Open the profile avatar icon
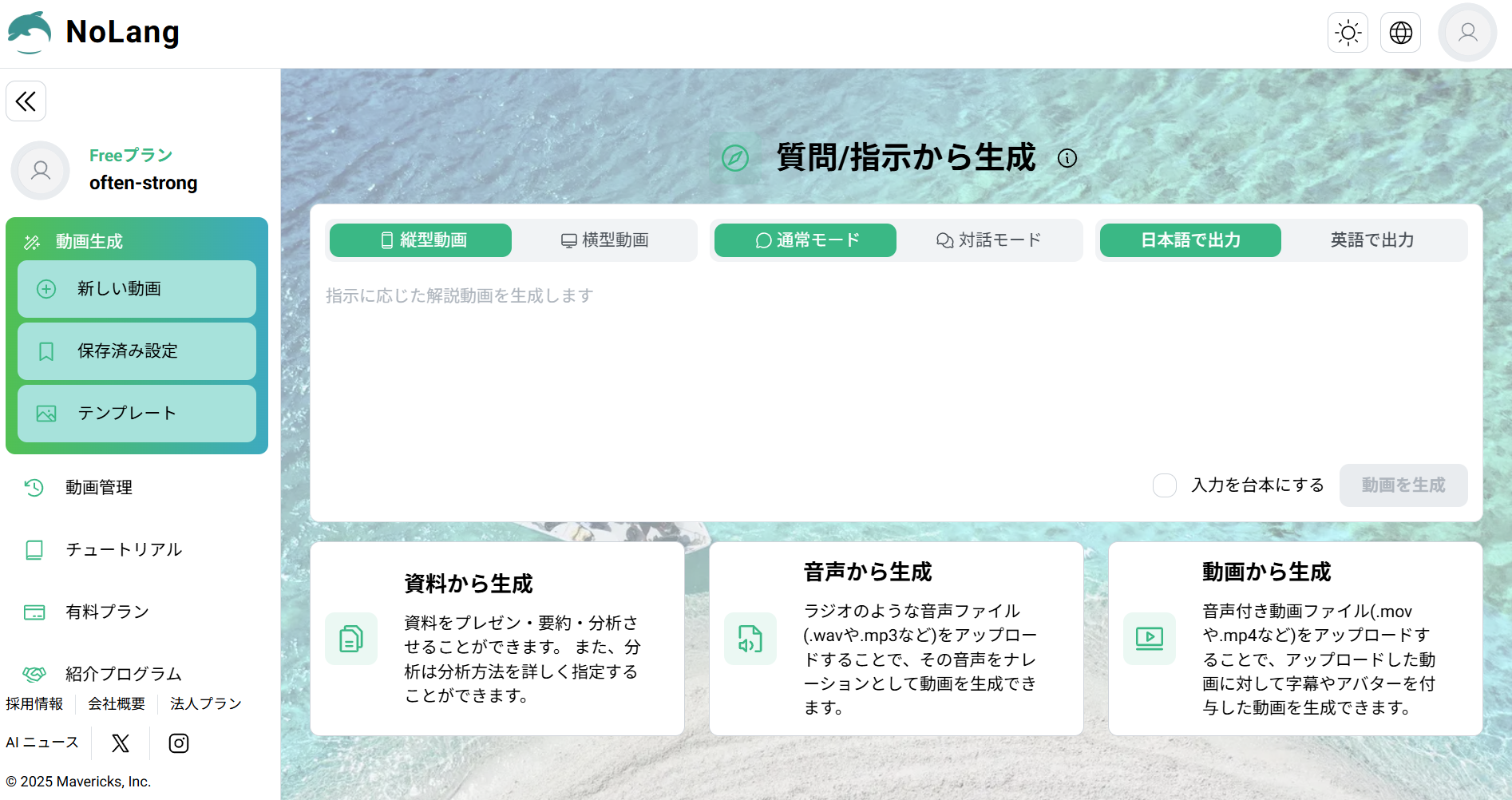The height and width of the screenshot is (800, 1512). 1467,32
